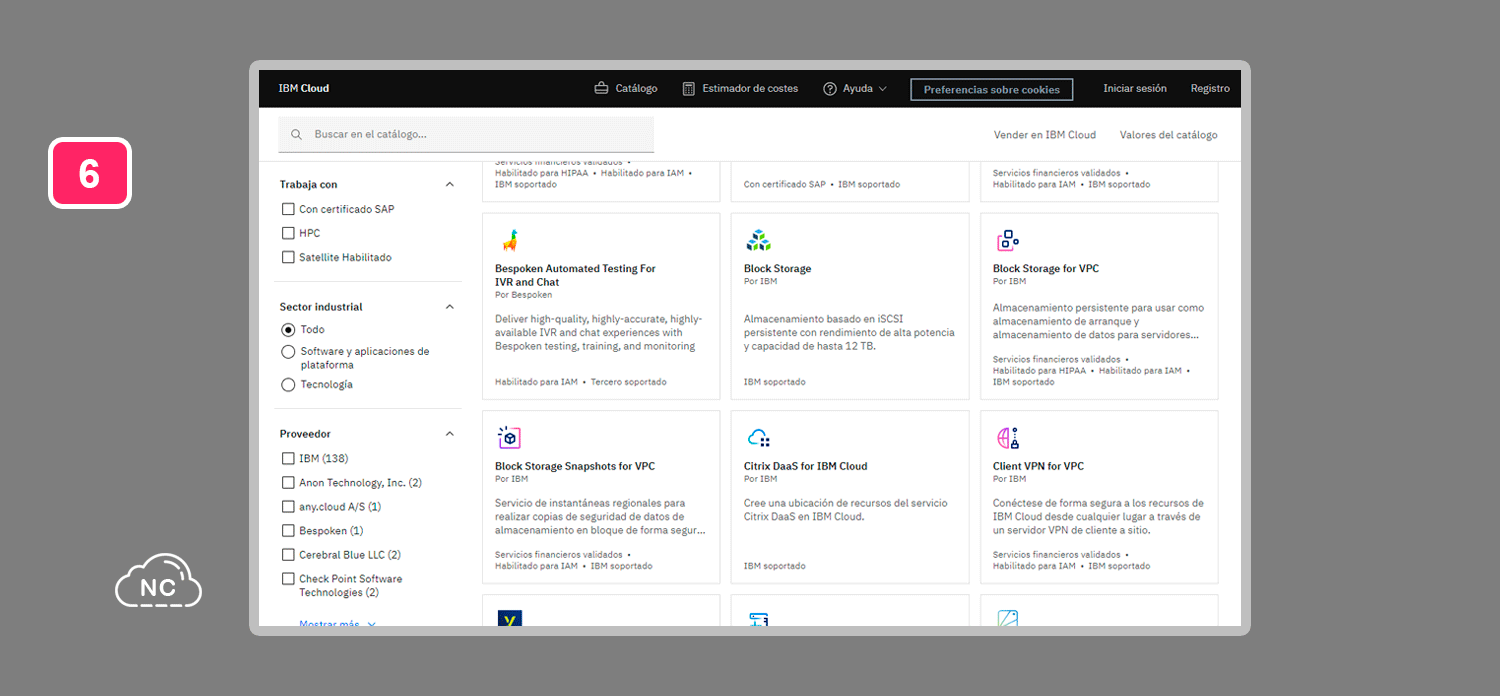Click Iniciar sesión in the header
Image resolution: width=1500 pixels, height=696 pixels.
[1135, 88]
